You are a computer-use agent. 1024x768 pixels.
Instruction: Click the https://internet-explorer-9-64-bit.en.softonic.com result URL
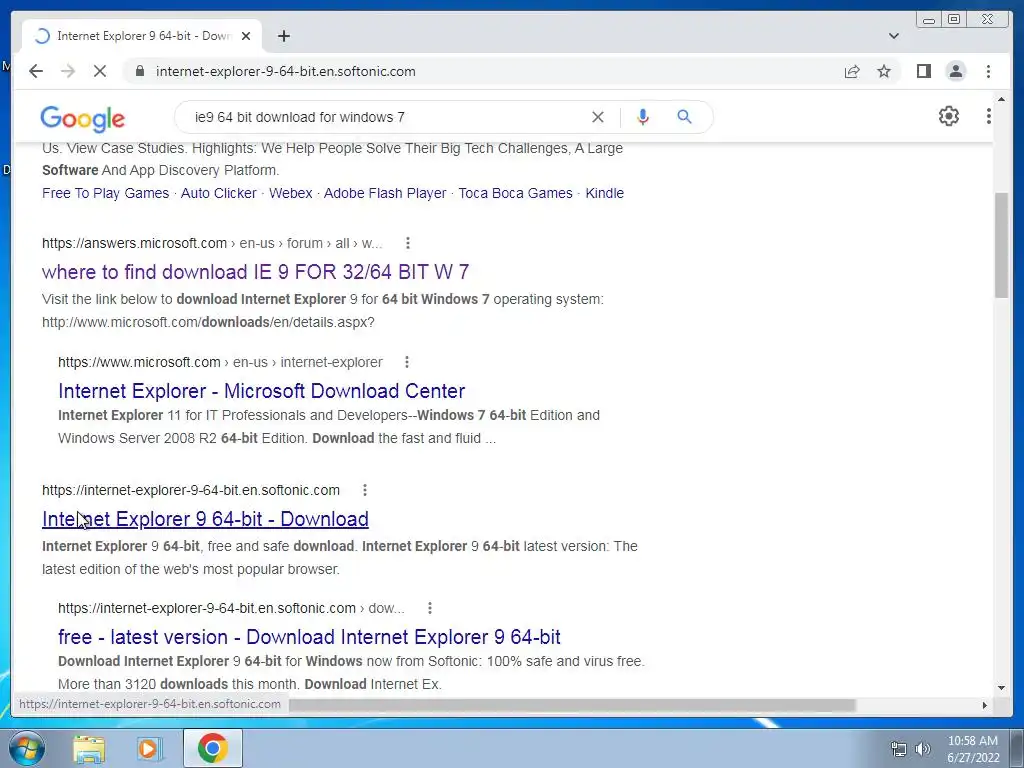(191, 490)
